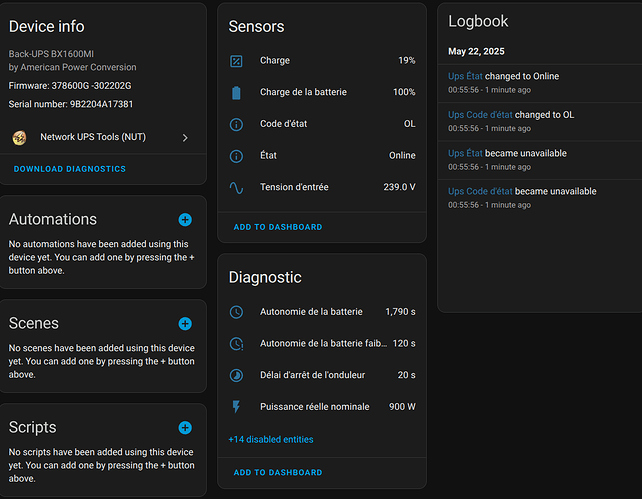Expand the Network UPS Tools chevron

[185, 138]
